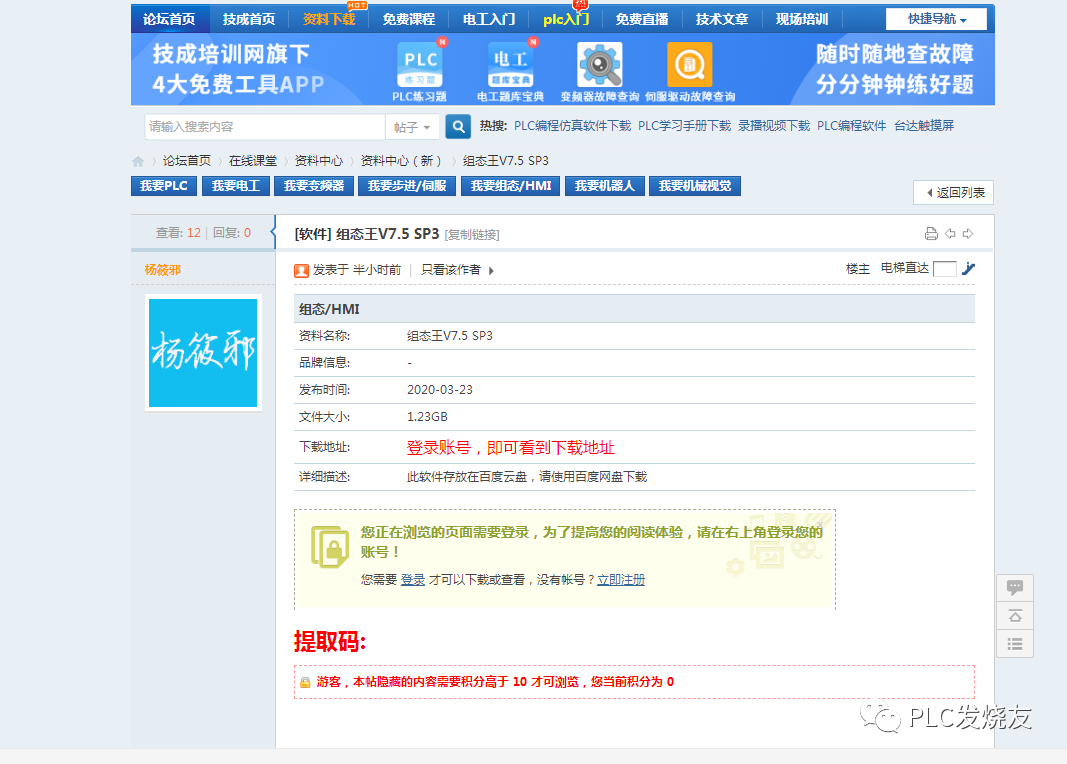Click the next thread arrow icon
The height and width of the screenshot is (764, 1067).
tap(968, 233)
